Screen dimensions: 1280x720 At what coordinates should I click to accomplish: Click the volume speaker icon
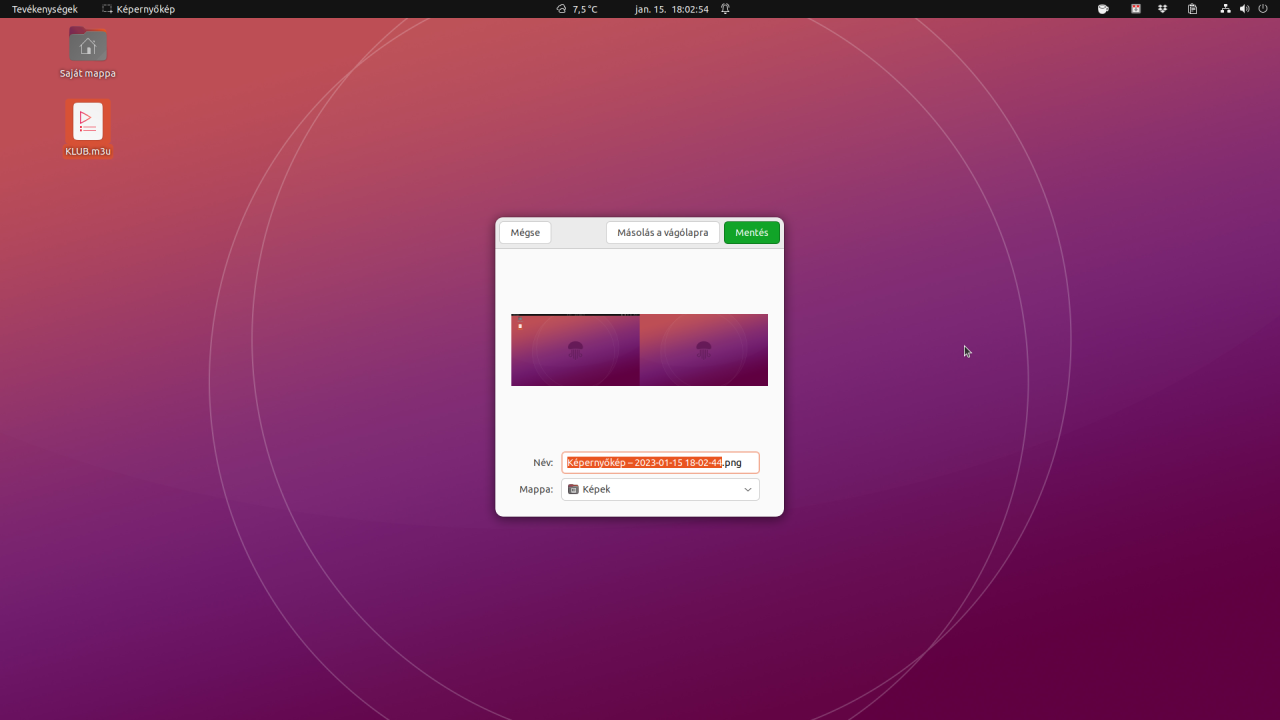1245,9
